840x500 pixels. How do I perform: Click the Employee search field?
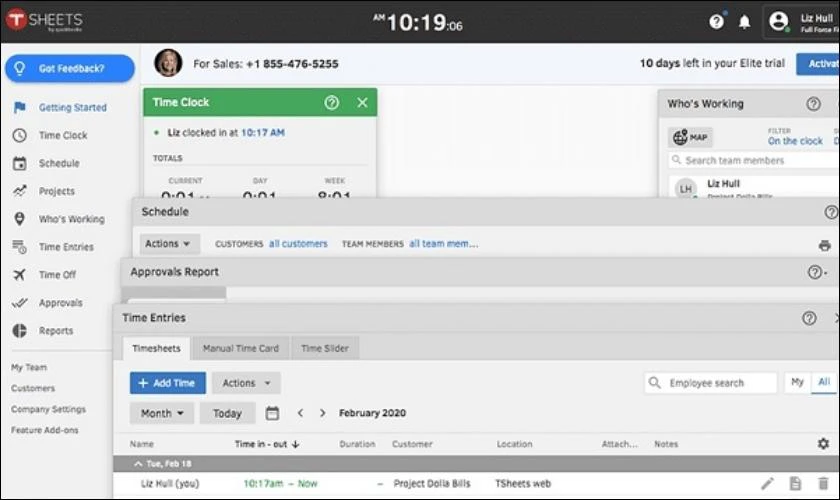pyautogui.click(x=711, y=383)
